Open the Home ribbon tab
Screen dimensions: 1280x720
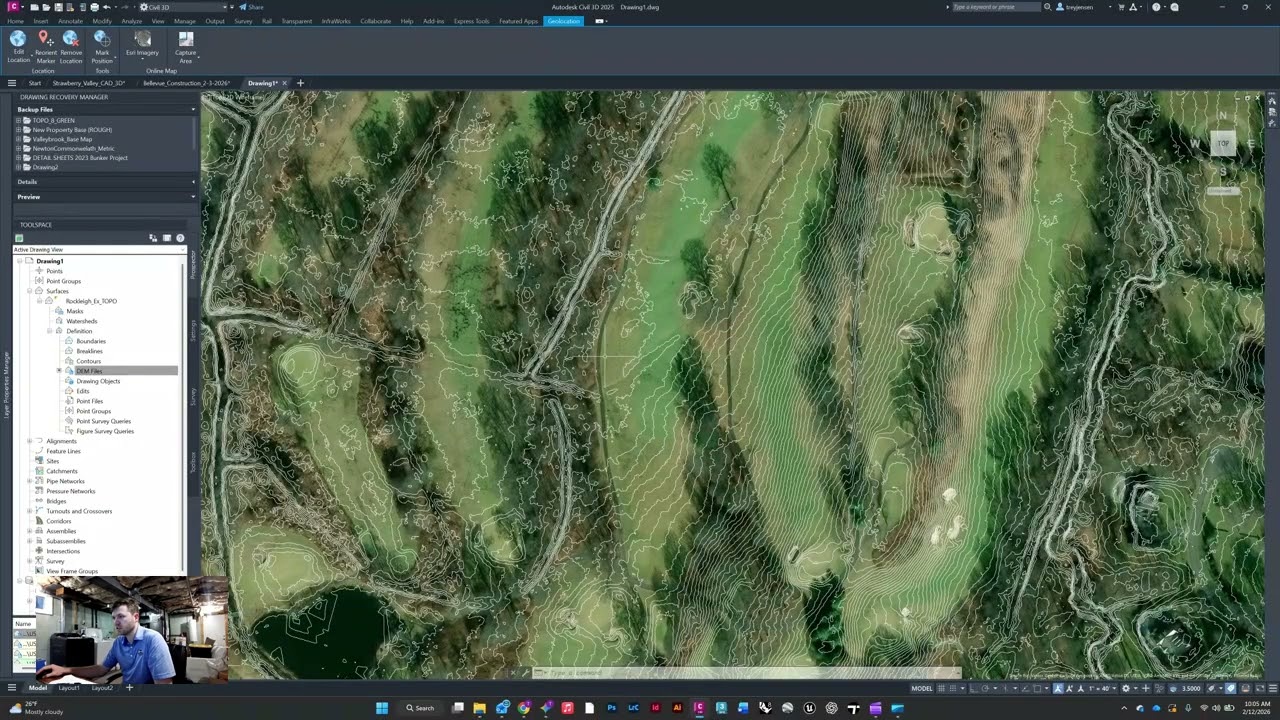coord(15,21)
